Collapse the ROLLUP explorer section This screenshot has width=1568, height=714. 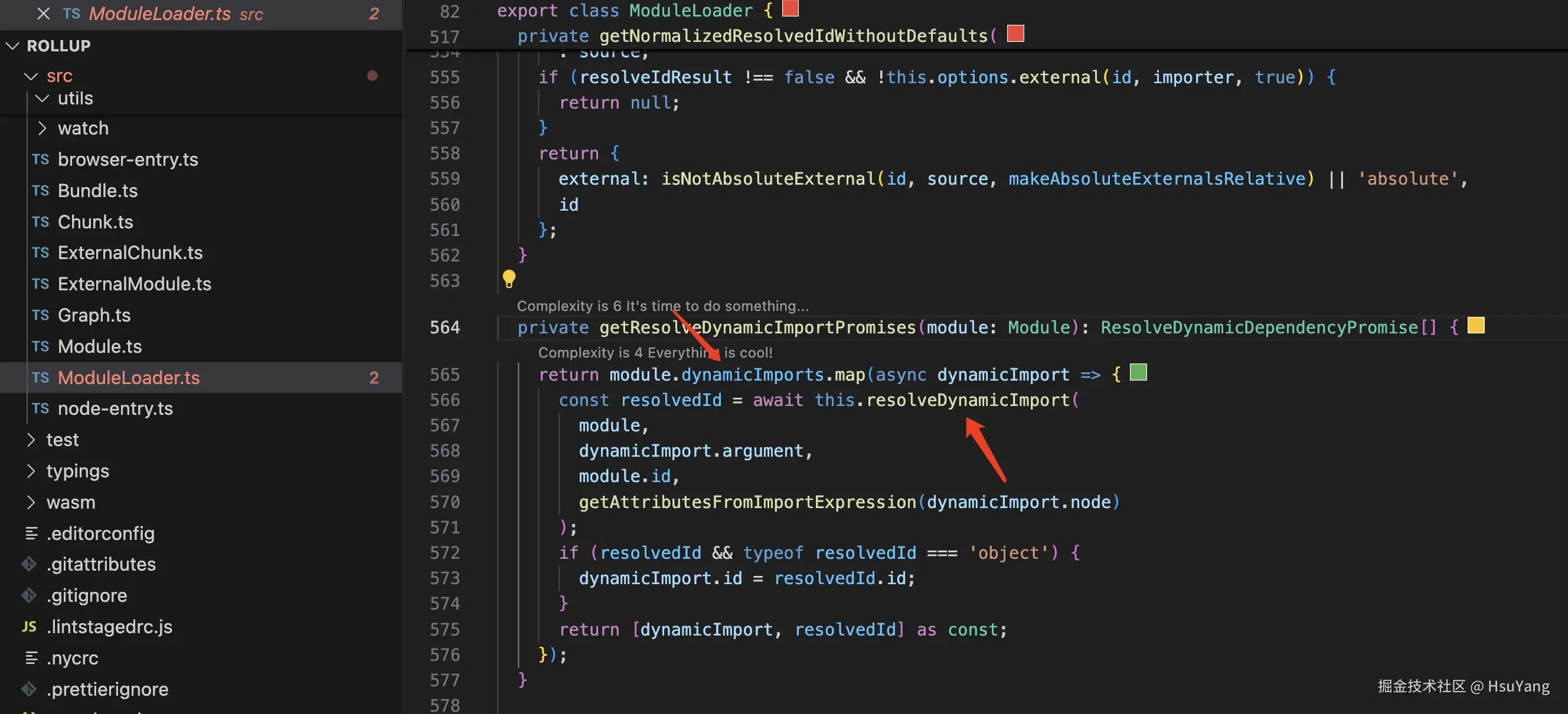click(x=13, y=45)
